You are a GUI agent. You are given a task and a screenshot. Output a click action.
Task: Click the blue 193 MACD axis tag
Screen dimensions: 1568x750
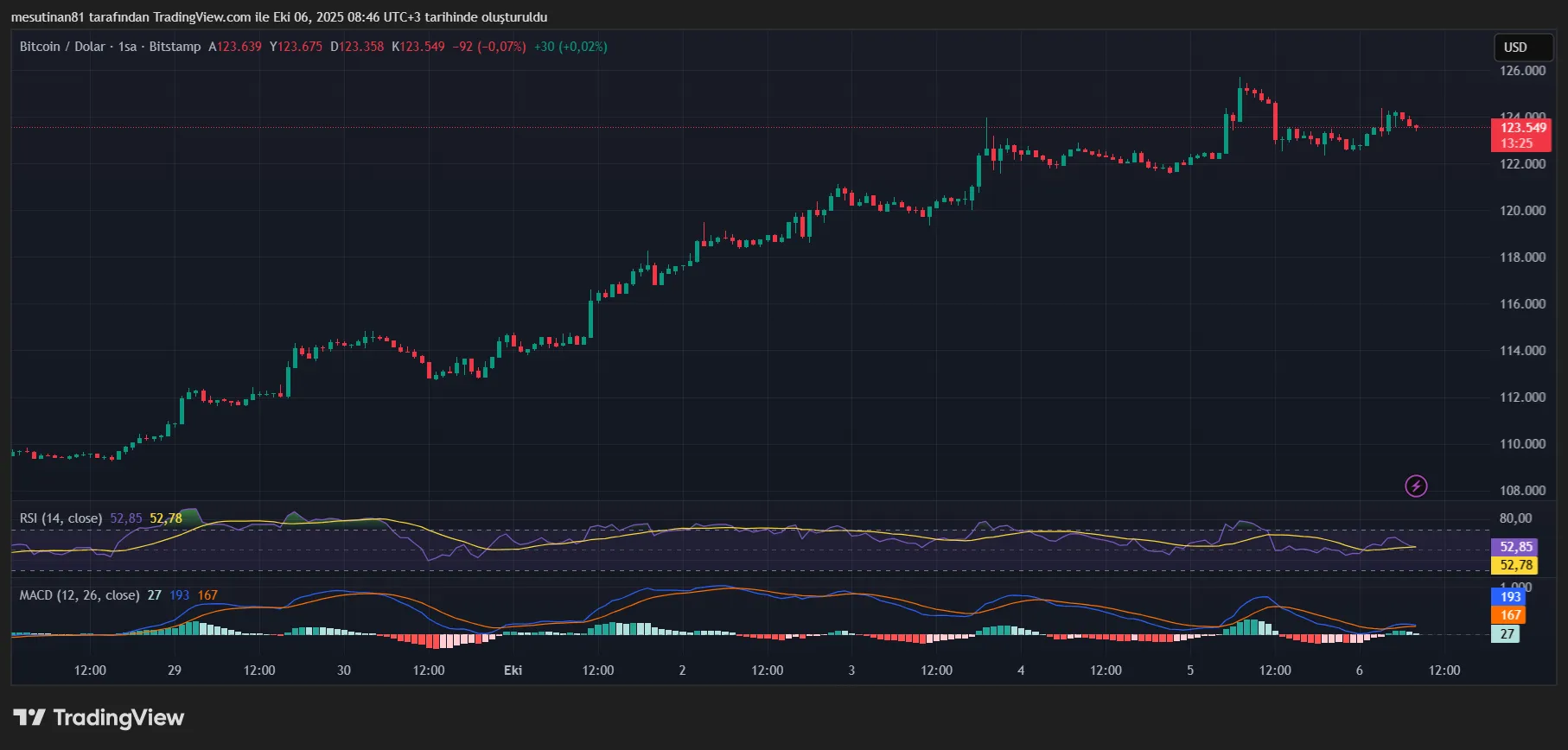[x=1509, y=597]
